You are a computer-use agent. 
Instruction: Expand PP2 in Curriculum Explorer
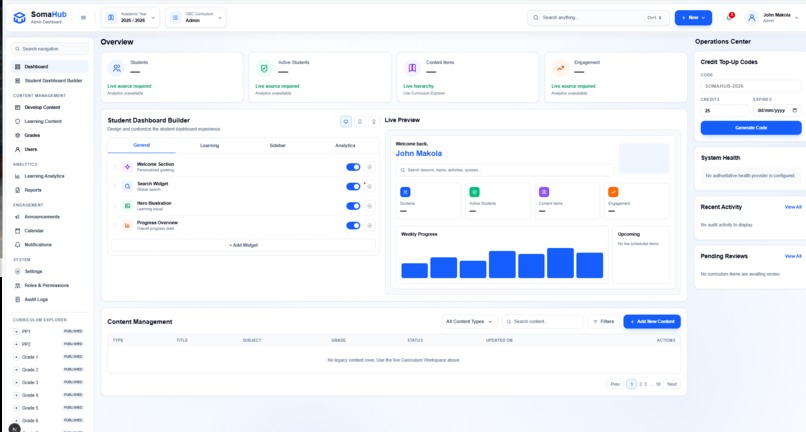[16, 345]
